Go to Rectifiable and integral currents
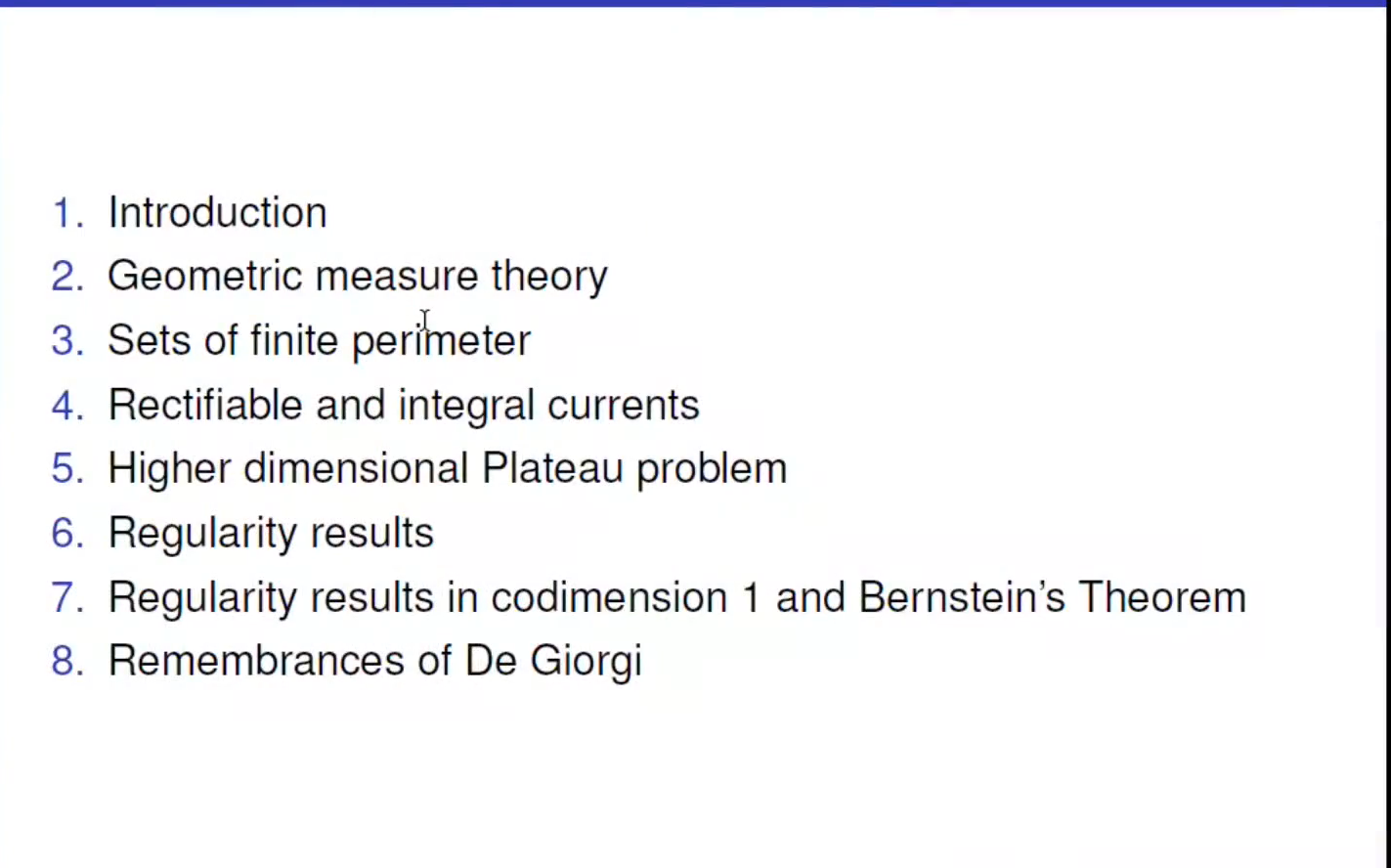This screenshot has height=868, width=1391. pyautogui.click(x=403, y=406)
